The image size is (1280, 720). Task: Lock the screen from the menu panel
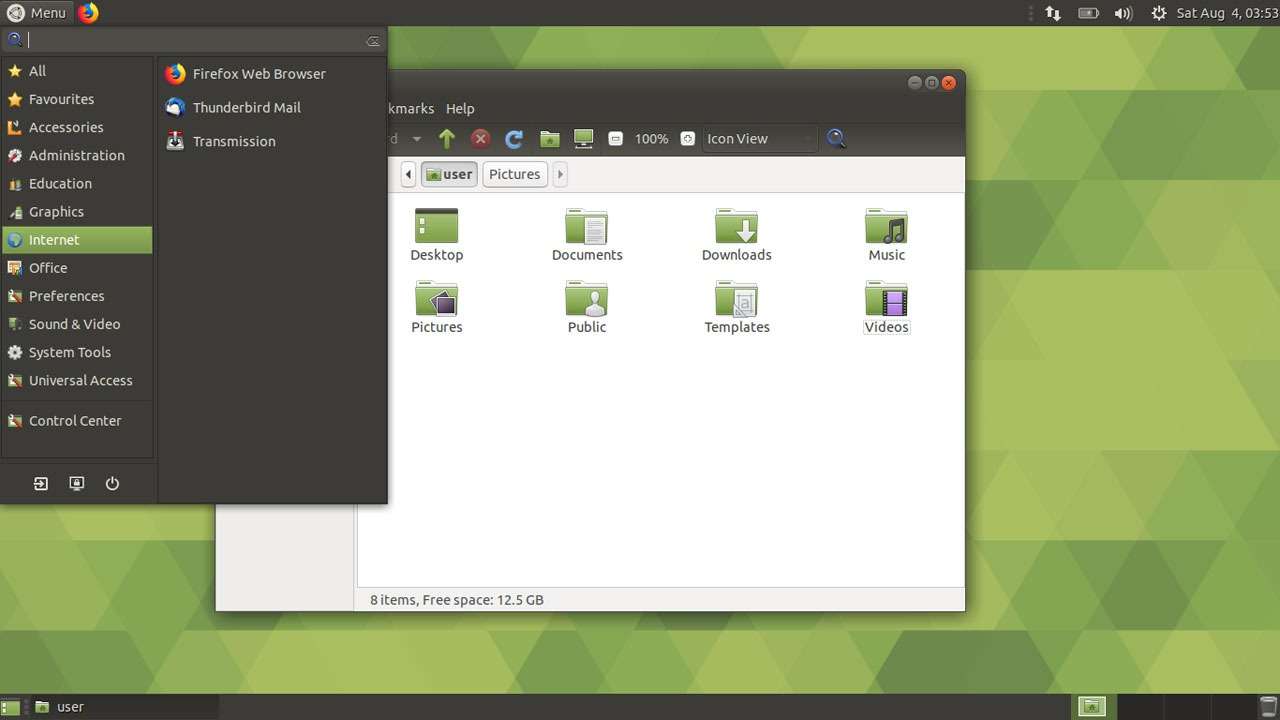point(76,483)
